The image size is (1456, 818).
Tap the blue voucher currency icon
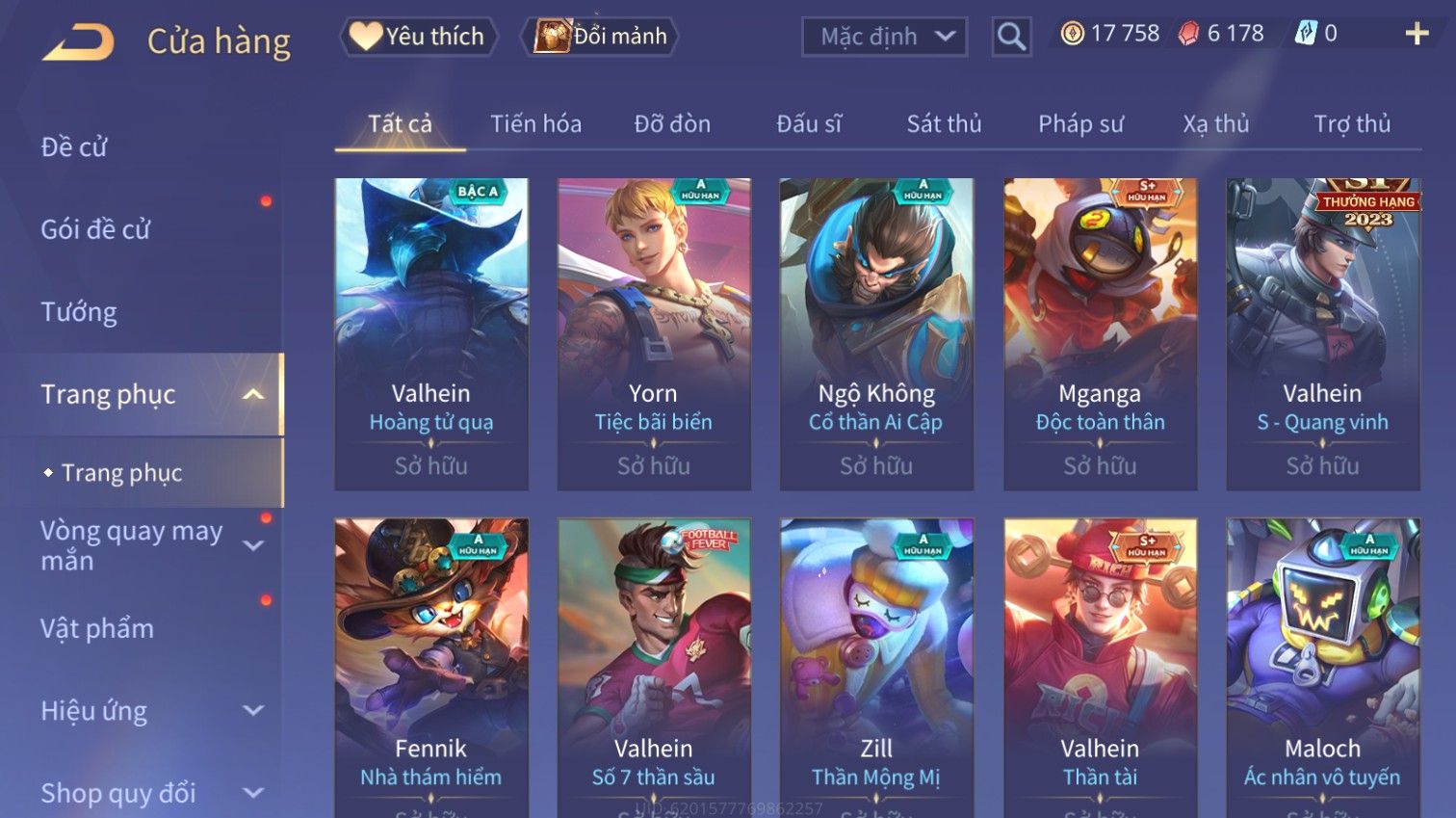[x=1305, y=34]
